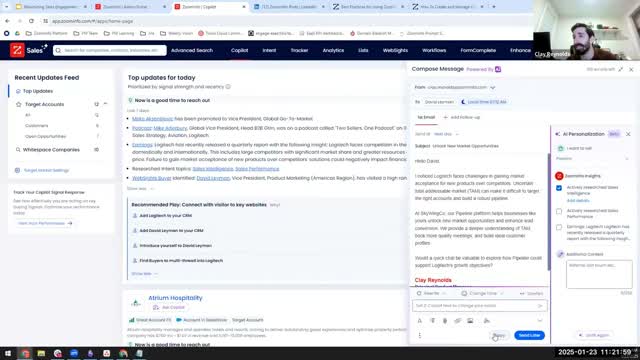Viewport: 640px width, 360px height.
Task: Click the Shorten option in compose toolbar
Action: pyautogui.click(x=531, y=293)
